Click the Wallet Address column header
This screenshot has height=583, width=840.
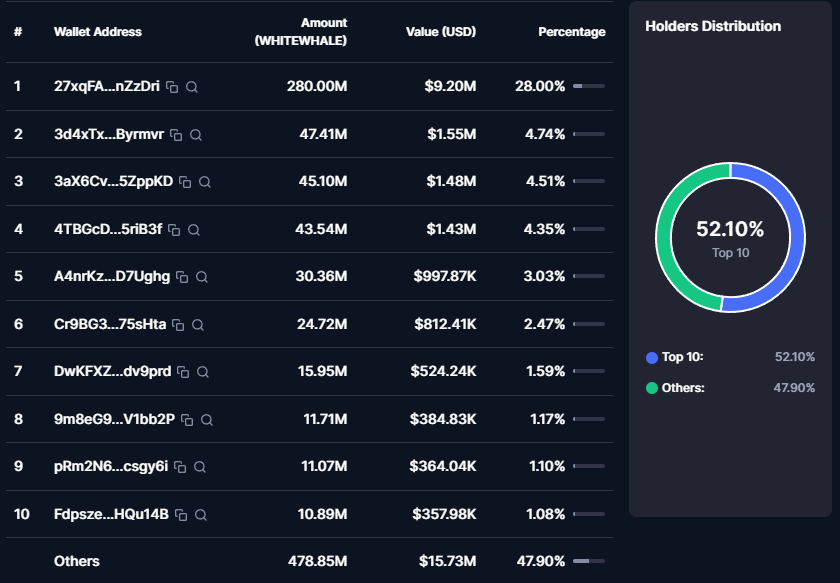98,32
